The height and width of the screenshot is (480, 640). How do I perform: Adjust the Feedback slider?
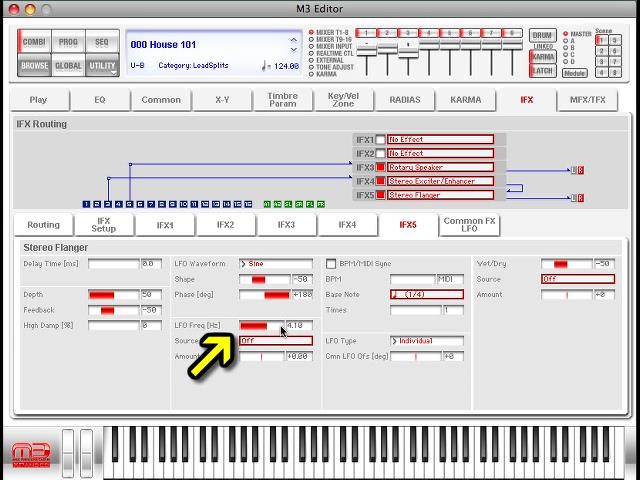tap(114, 310)
